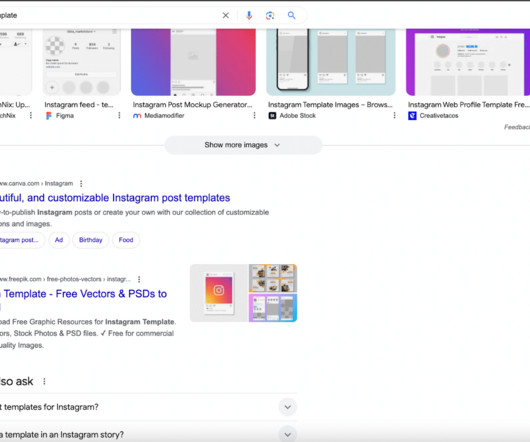Start voice search with the microphone icon
Viewport: 530px width, 442px height.
pos(249,15)
